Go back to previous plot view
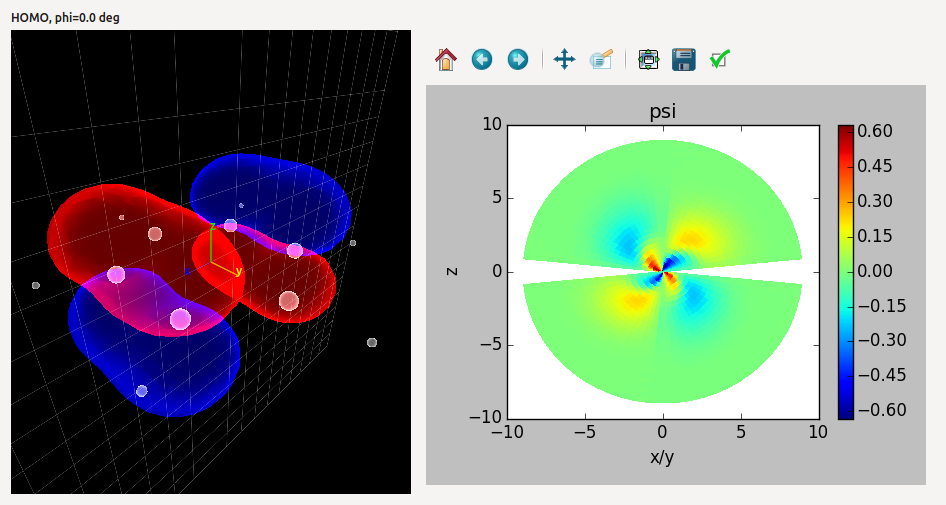This screenshot has width=946, height=505. pos(481,60)
